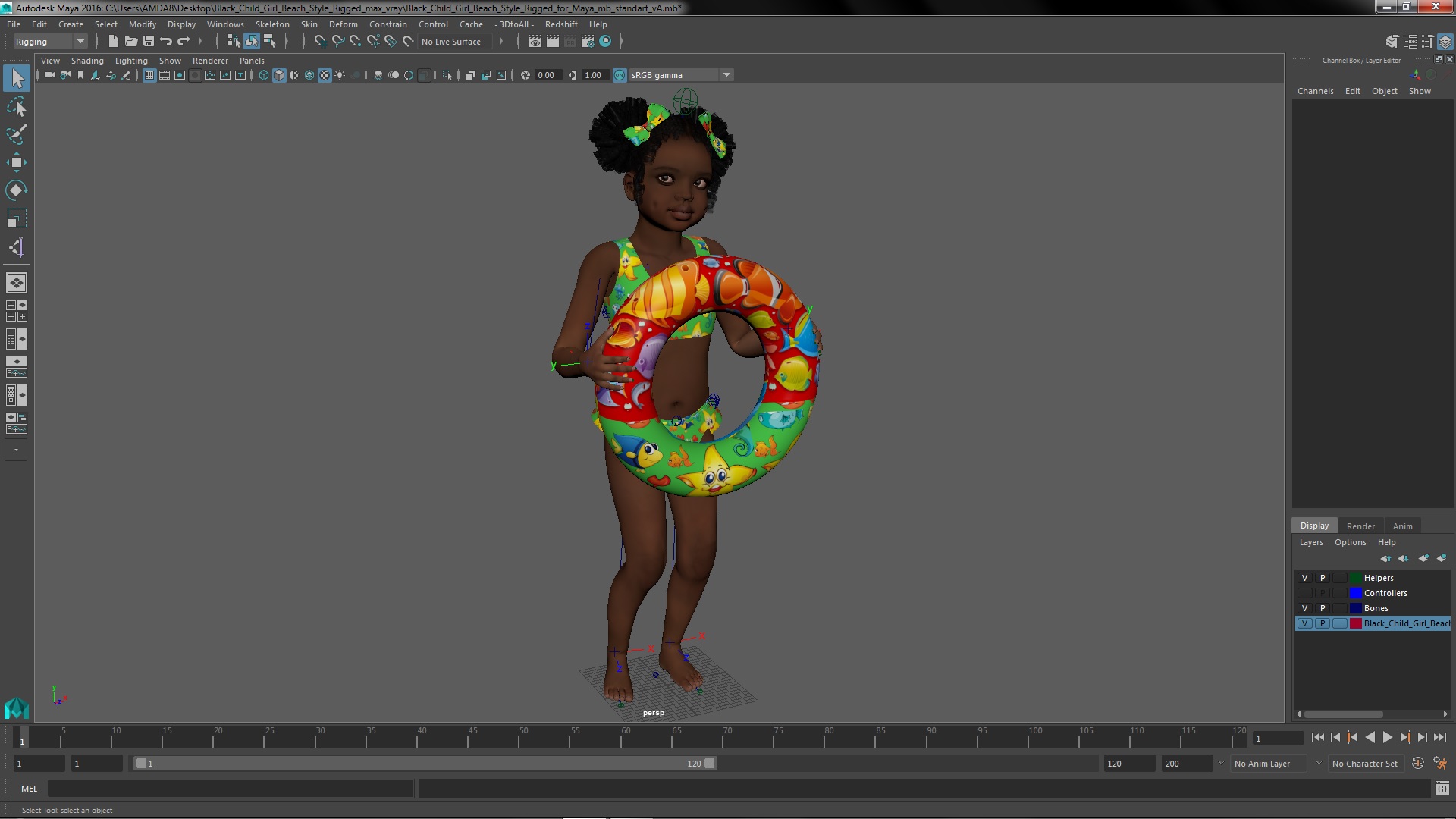Screen dimensions: 1456x819
Task: Click the Display tab in panel
Action: pos(1314,525)
